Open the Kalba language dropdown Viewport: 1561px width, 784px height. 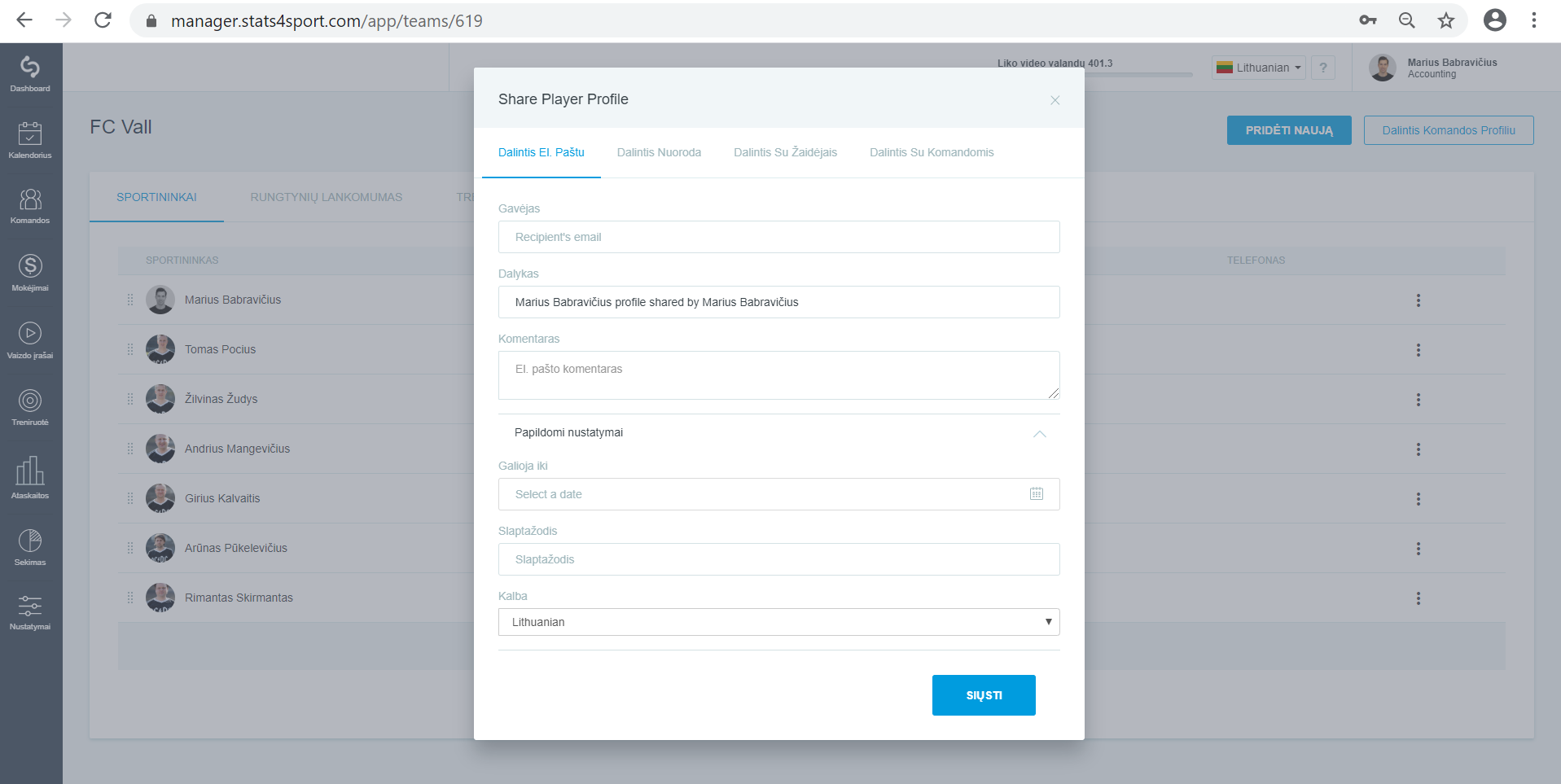pyautogui.click(x=779, y=622)
